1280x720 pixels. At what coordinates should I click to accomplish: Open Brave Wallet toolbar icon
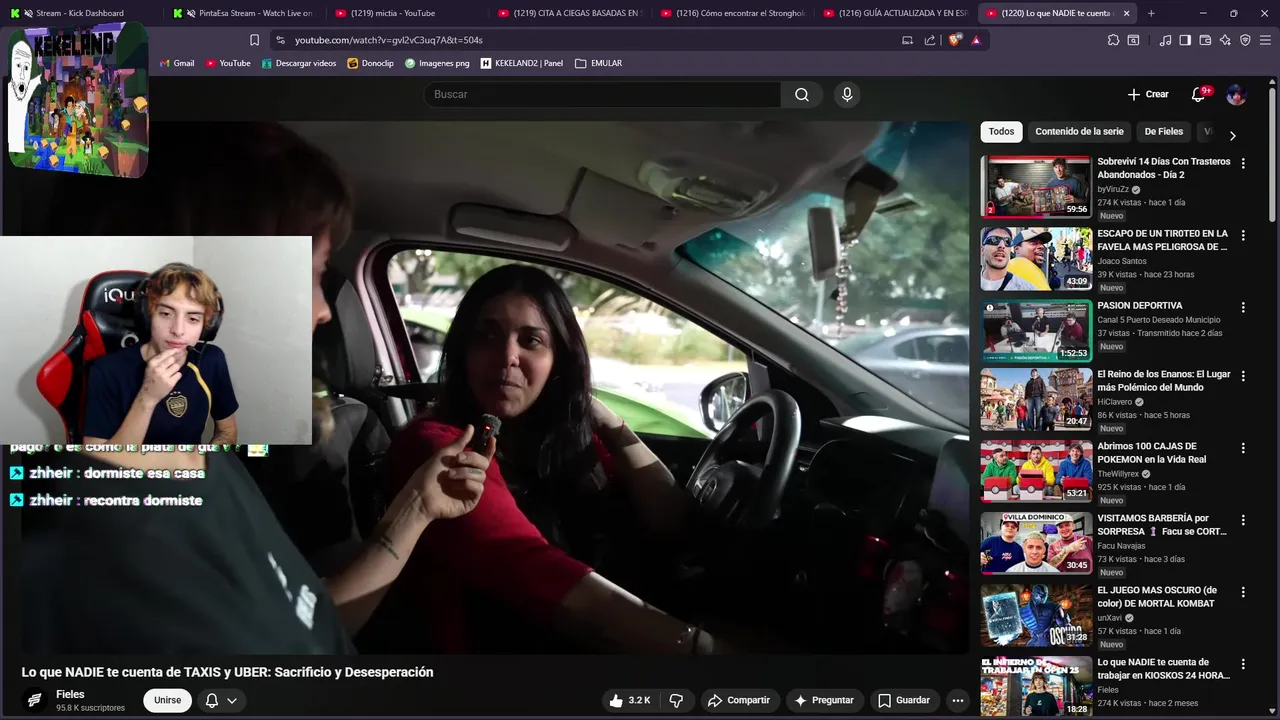[x=1205, y=40]
